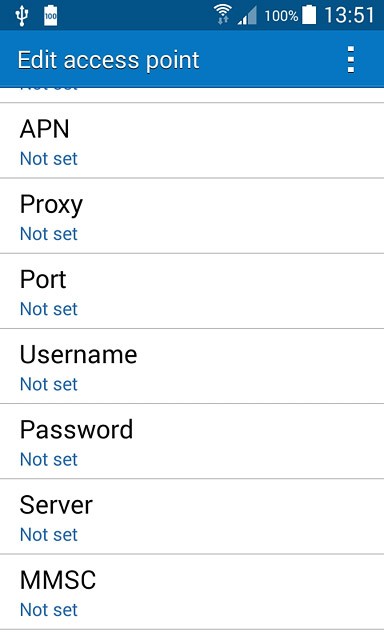Open the APN setting
The width and height of the screenshot is (384, 640).
click(x=192, y=141)
